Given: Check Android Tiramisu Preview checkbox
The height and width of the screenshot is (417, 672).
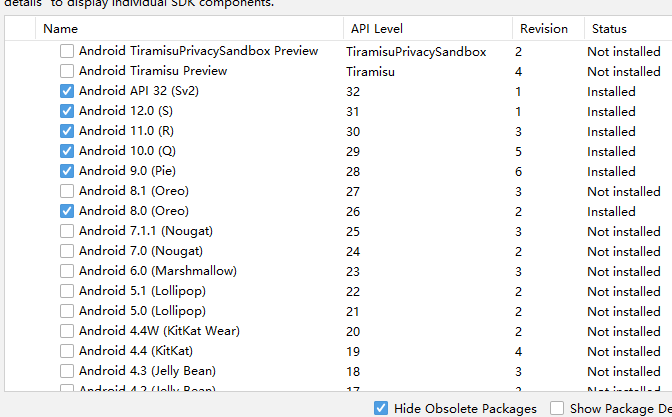Looking at the screenshot, I should pos(66,71).
